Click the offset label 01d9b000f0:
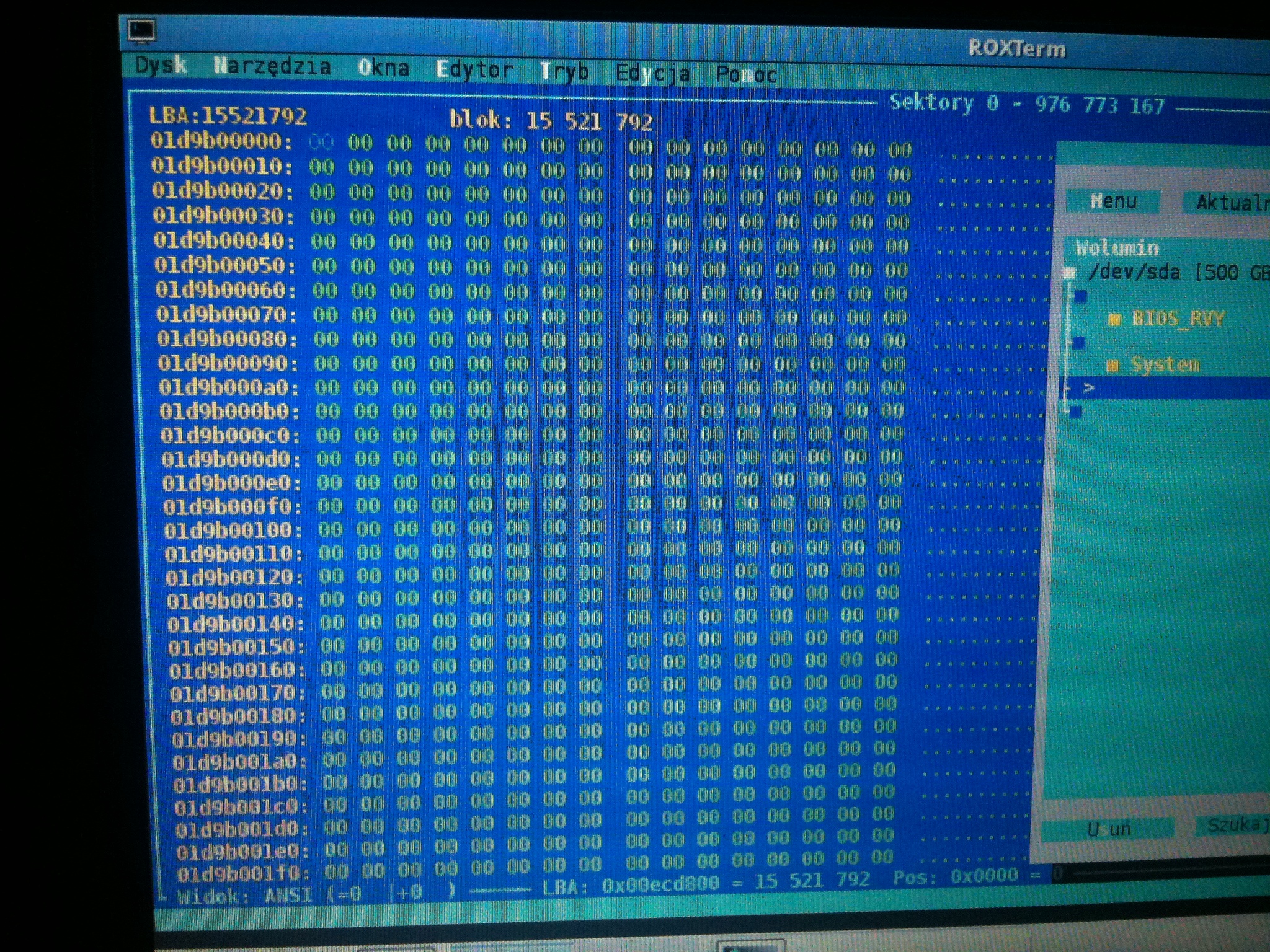Viewport: 1270px width, 952px height. pyautogui.click(x=233, y=506)
